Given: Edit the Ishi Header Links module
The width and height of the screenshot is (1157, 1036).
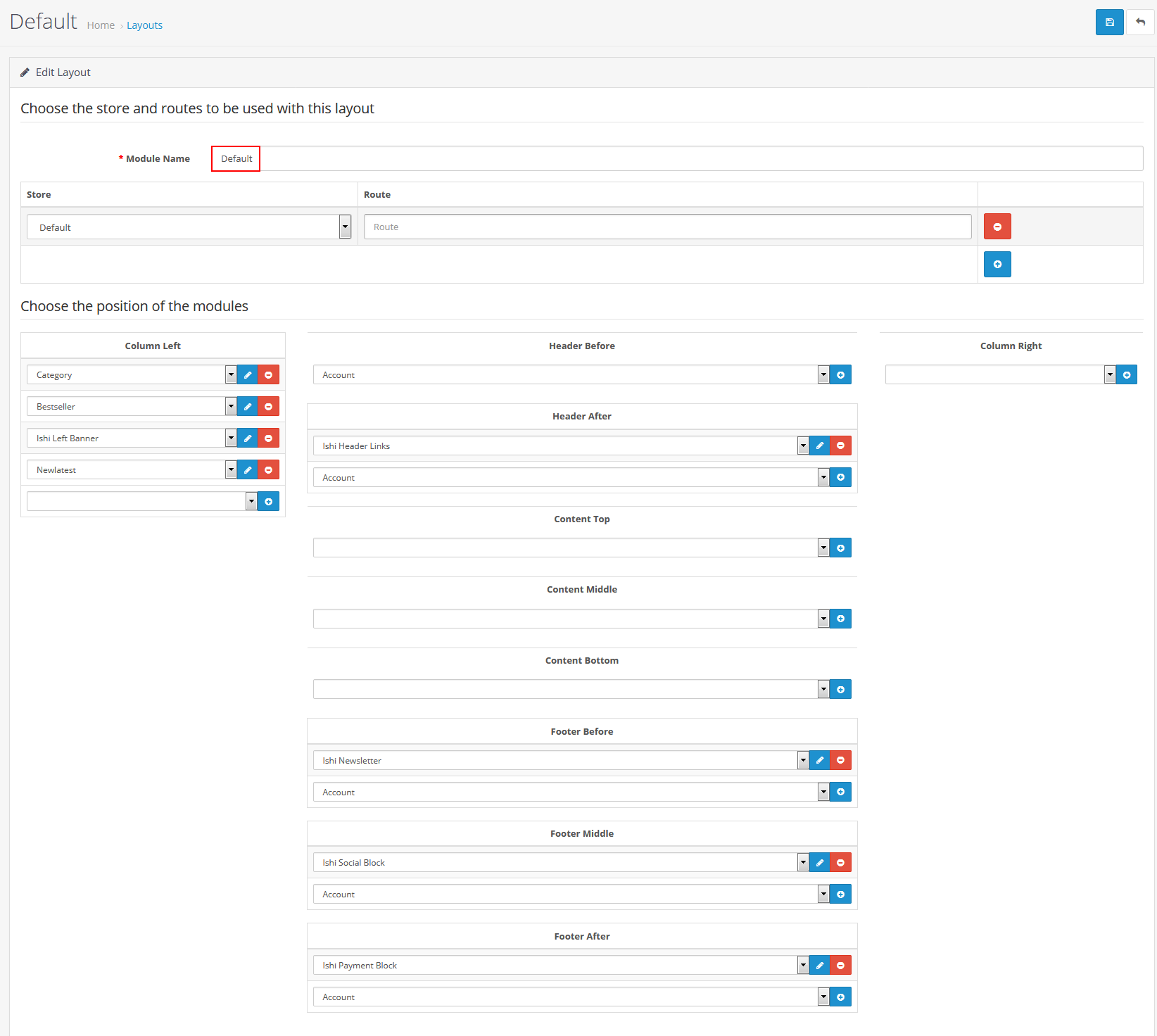Looking at the screenshot, I should click(x=819, y=446).
